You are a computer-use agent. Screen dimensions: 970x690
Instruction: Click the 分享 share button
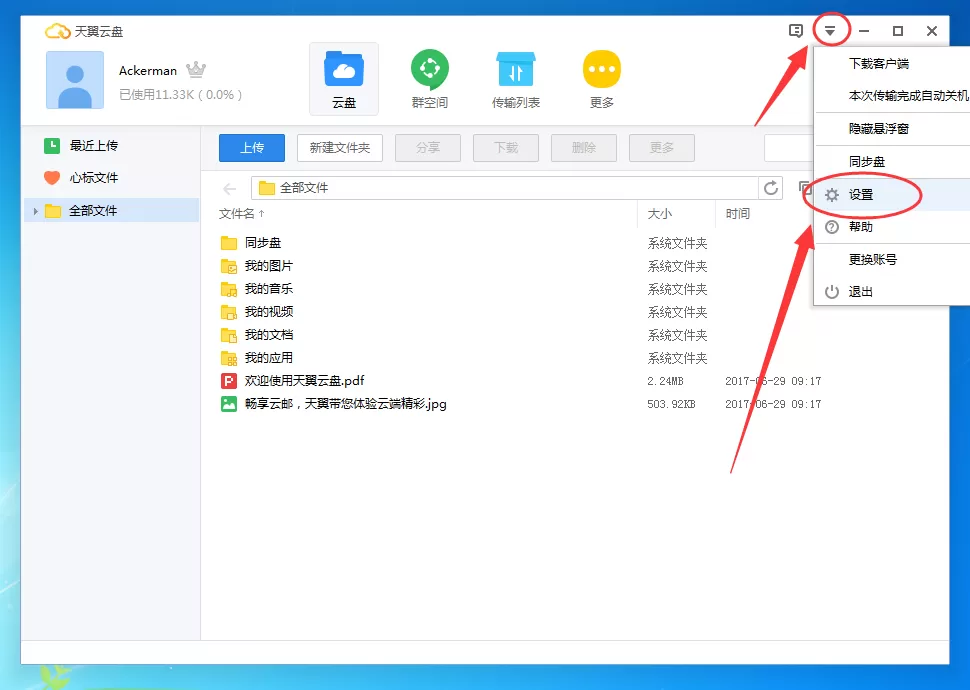click(428, 148)
